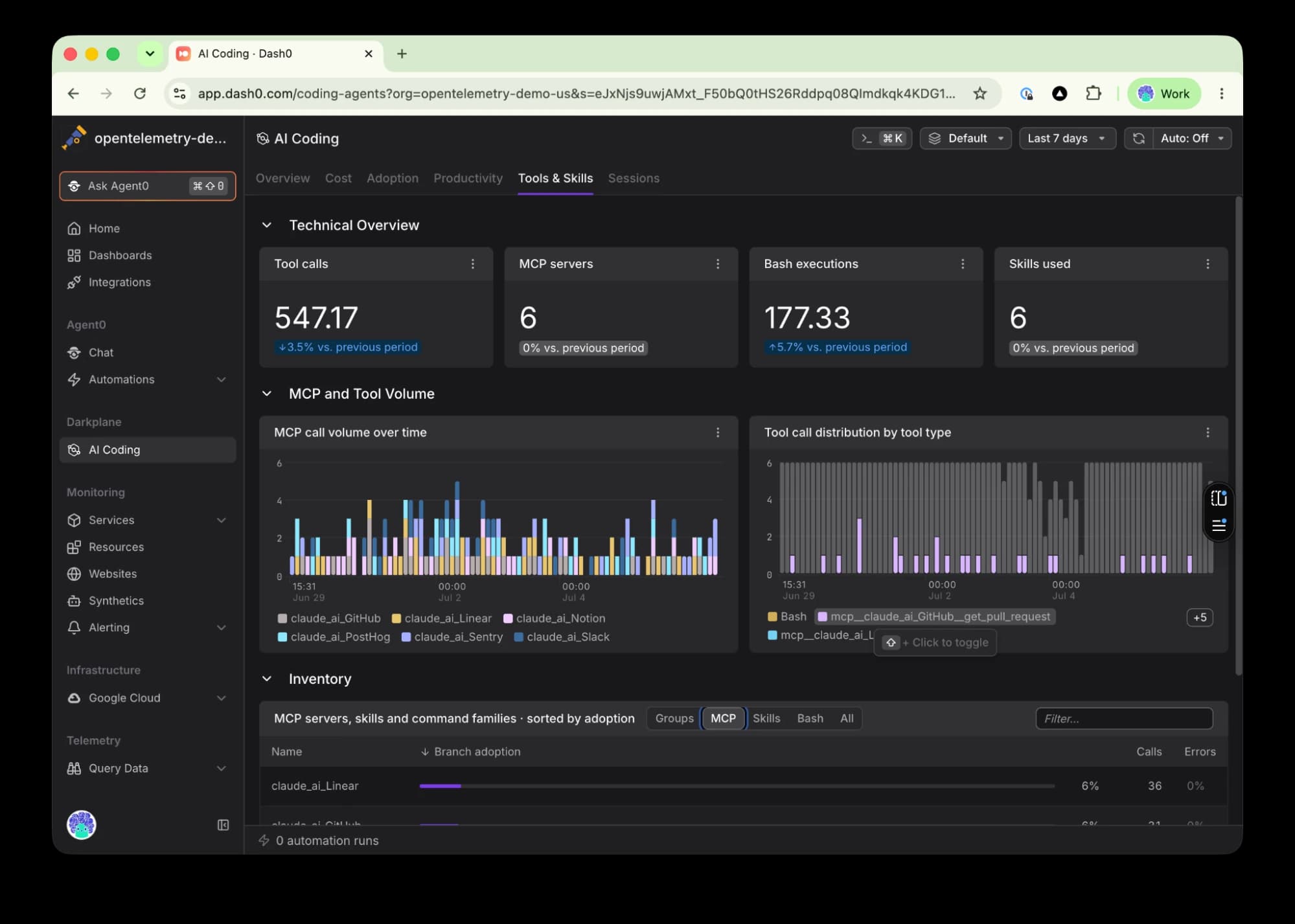
Task: Open MCP call volume chart options menu
Action: click(718, 433)
